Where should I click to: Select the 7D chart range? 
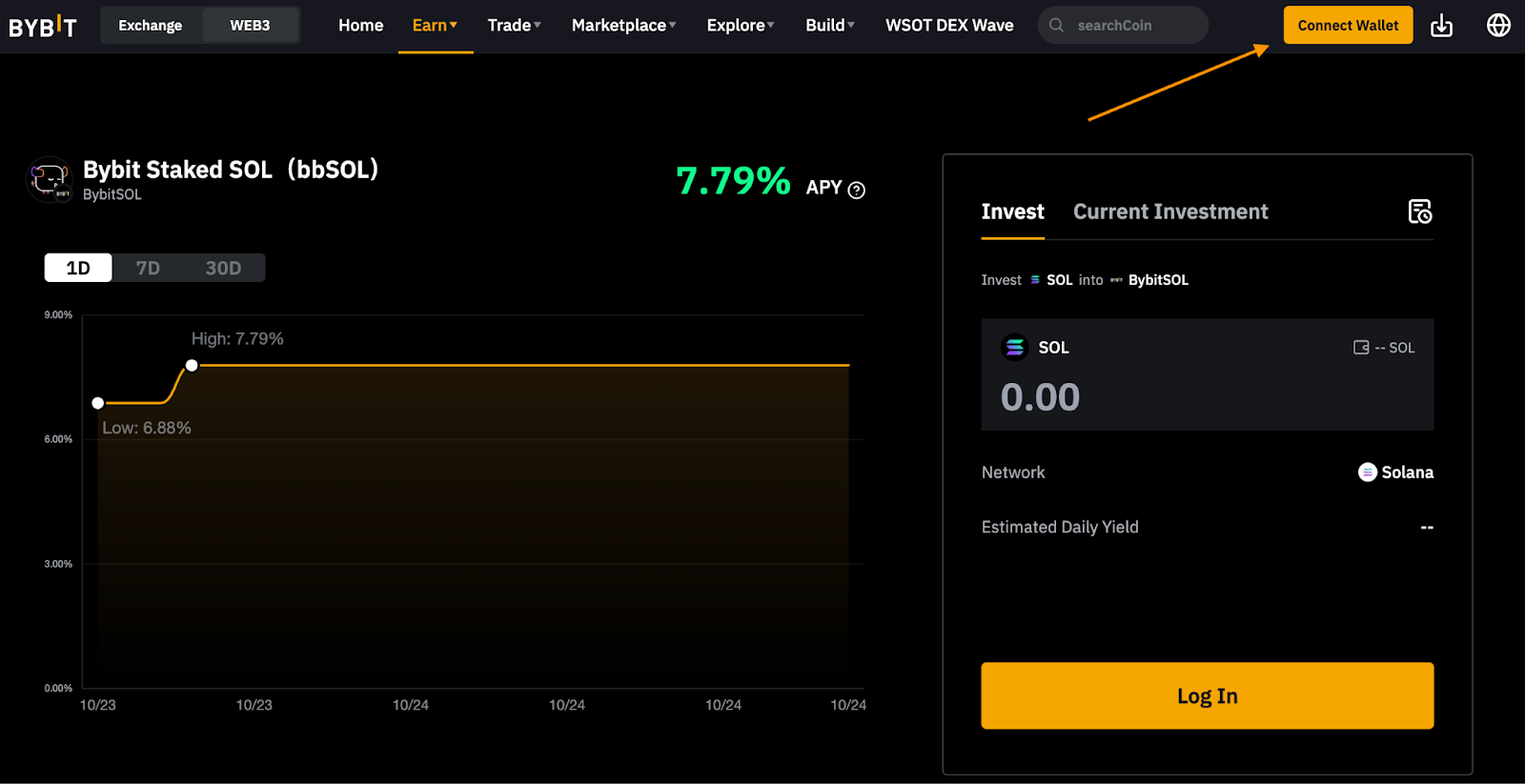tap(148, 268)
